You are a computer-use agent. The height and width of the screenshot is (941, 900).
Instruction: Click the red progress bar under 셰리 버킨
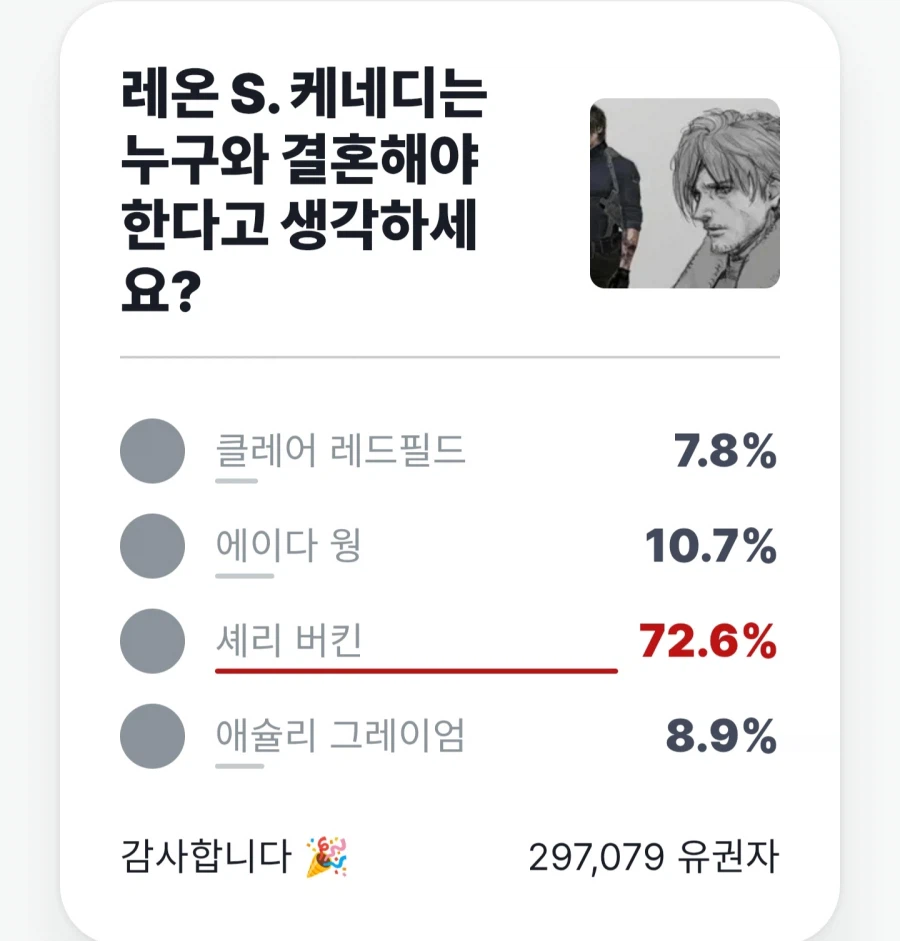point(416,671)
